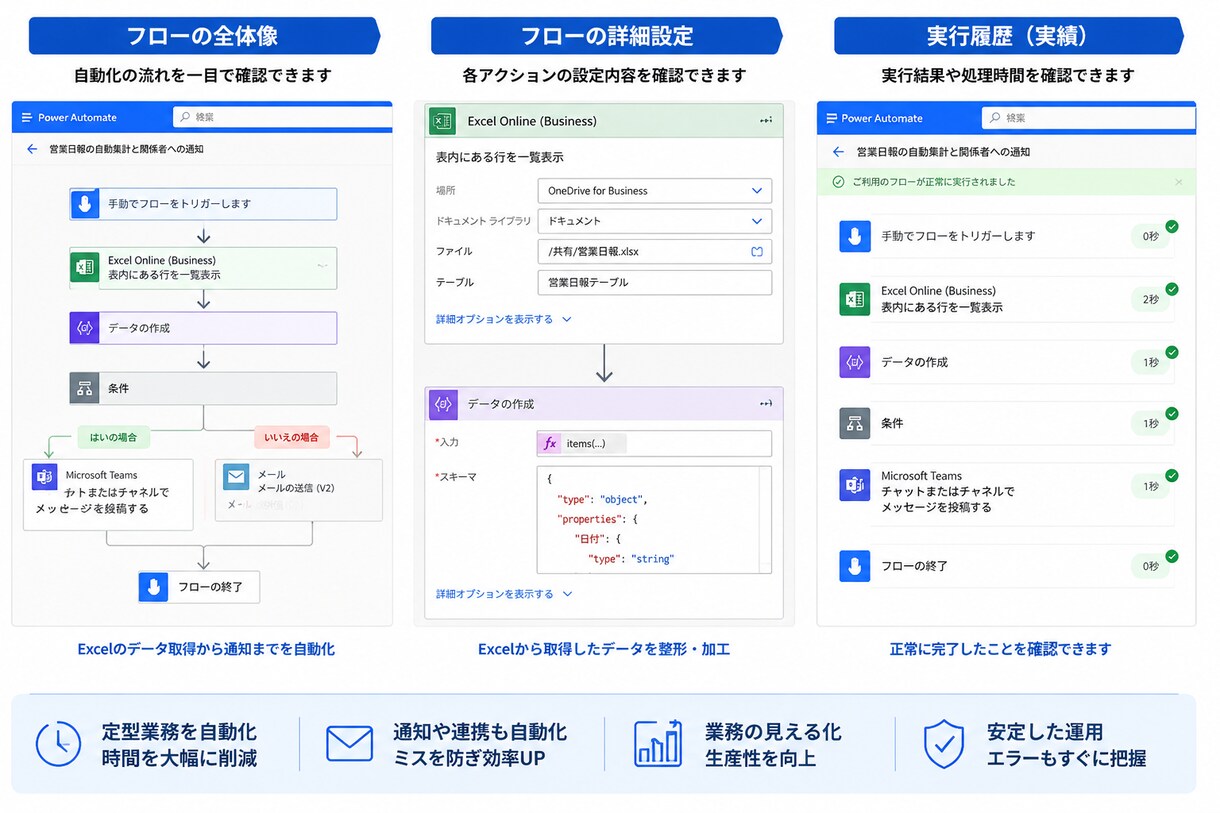1220x813 pixels.
Task: Click caption Excelのデータ取得から通知までを自動化
Action: pos(206,649)
